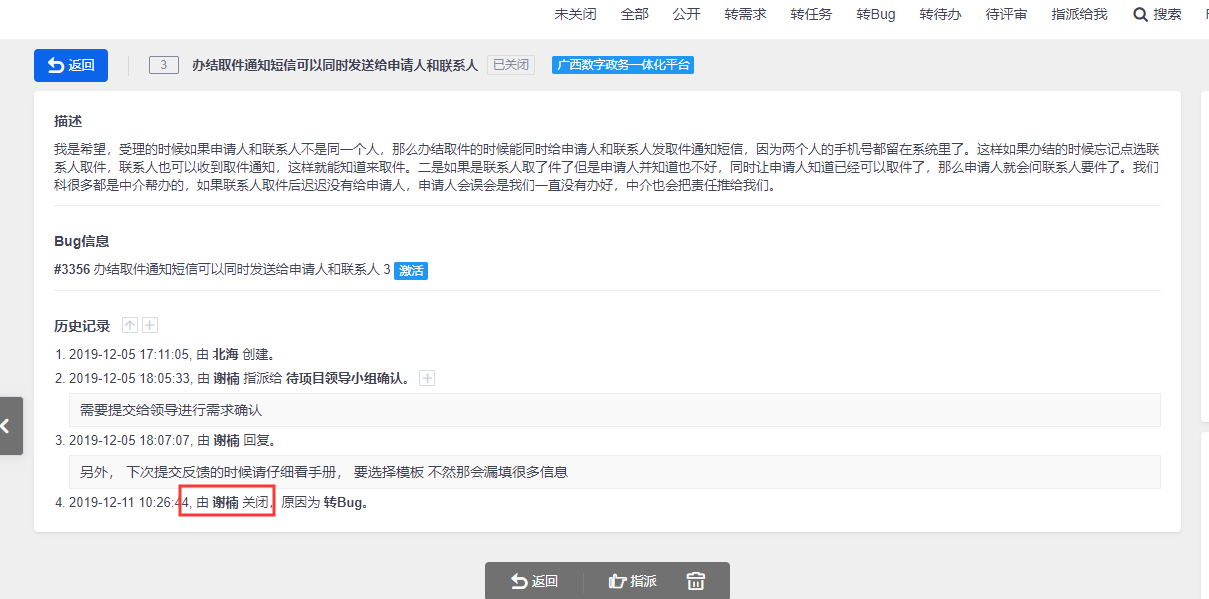Screen dimensions: 1209x599
Task: Click comment about 下次提交反馈的时候请仔细看手册
Action: click(x=614, y=472)
